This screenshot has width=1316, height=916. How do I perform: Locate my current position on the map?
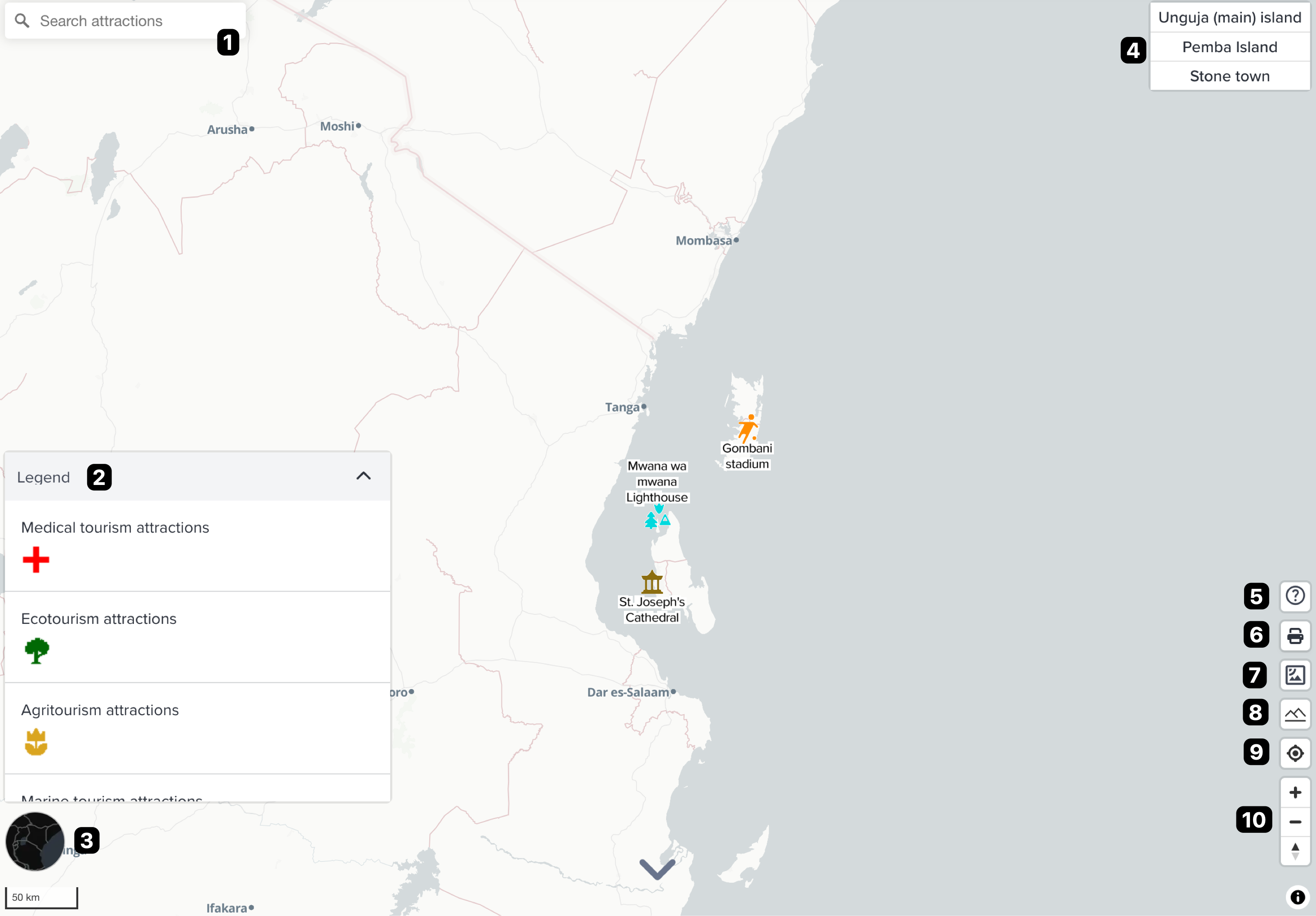(1296, 753)
